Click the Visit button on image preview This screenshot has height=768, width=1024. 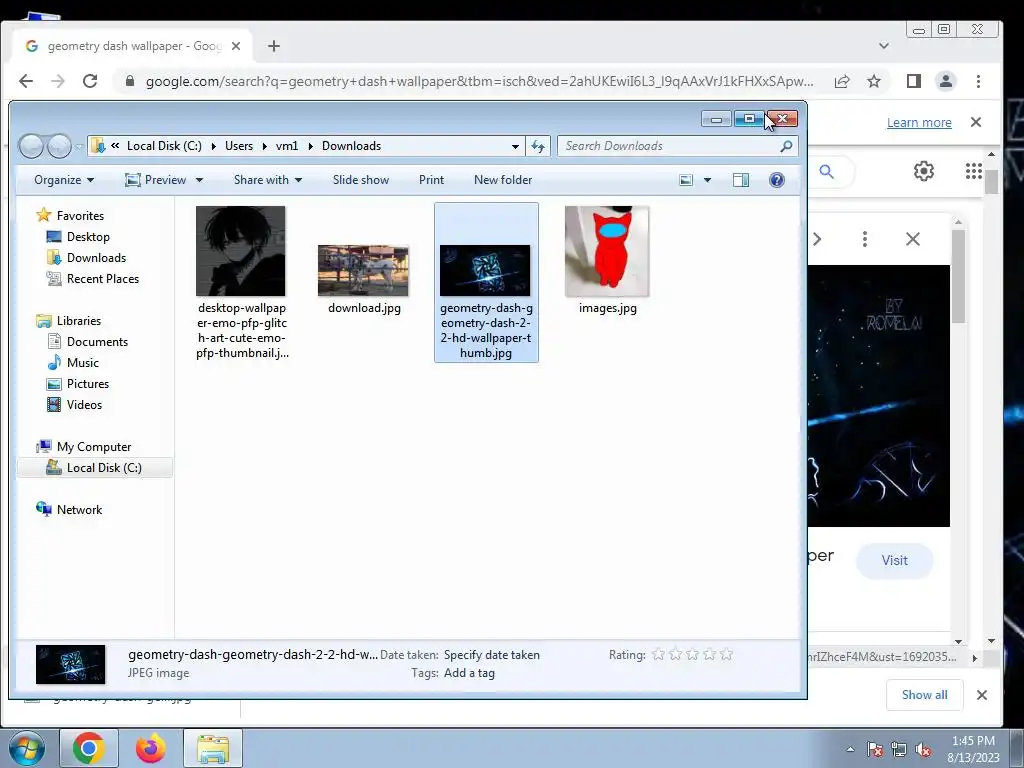[894, 560]
